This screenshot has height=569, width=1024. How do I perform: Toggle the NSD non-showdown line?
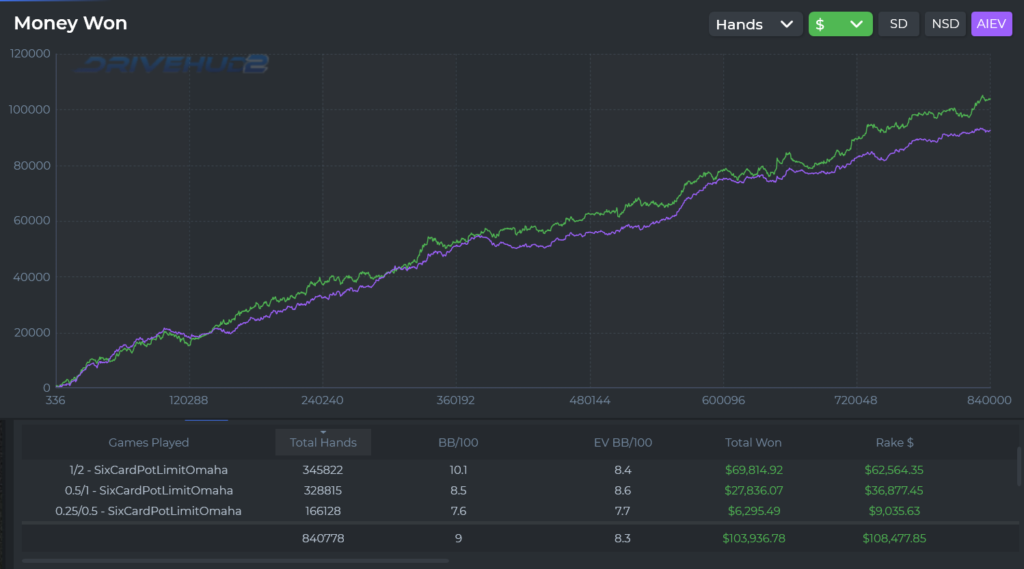[x=944, y=24]
